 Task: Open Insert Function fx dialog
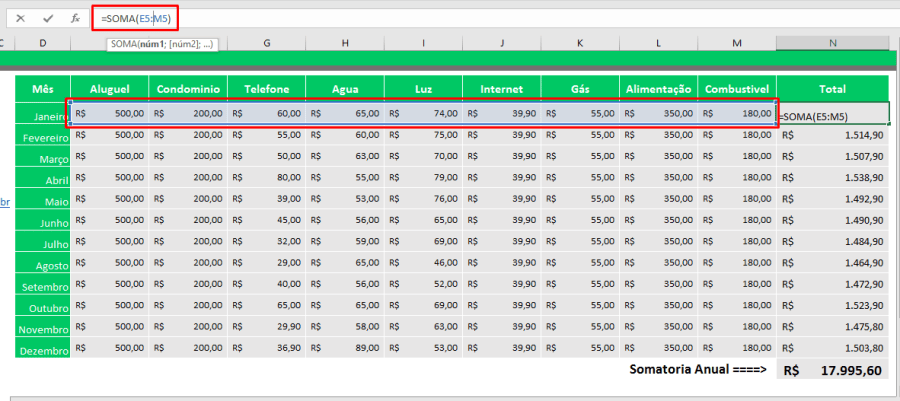point(75,18)
